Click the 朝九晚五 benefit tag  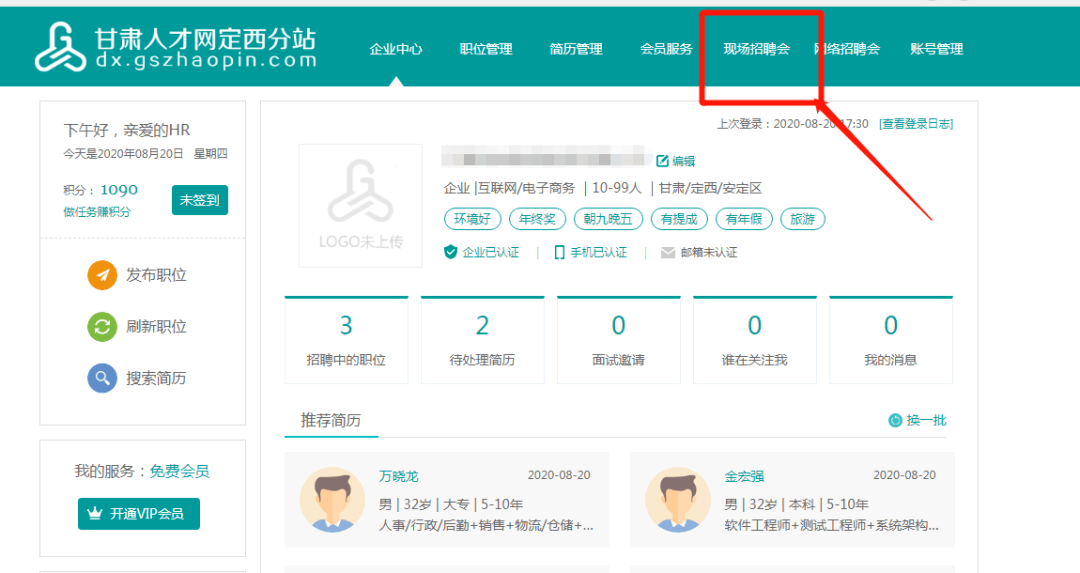pyautogui.click(x=608, y=219)
